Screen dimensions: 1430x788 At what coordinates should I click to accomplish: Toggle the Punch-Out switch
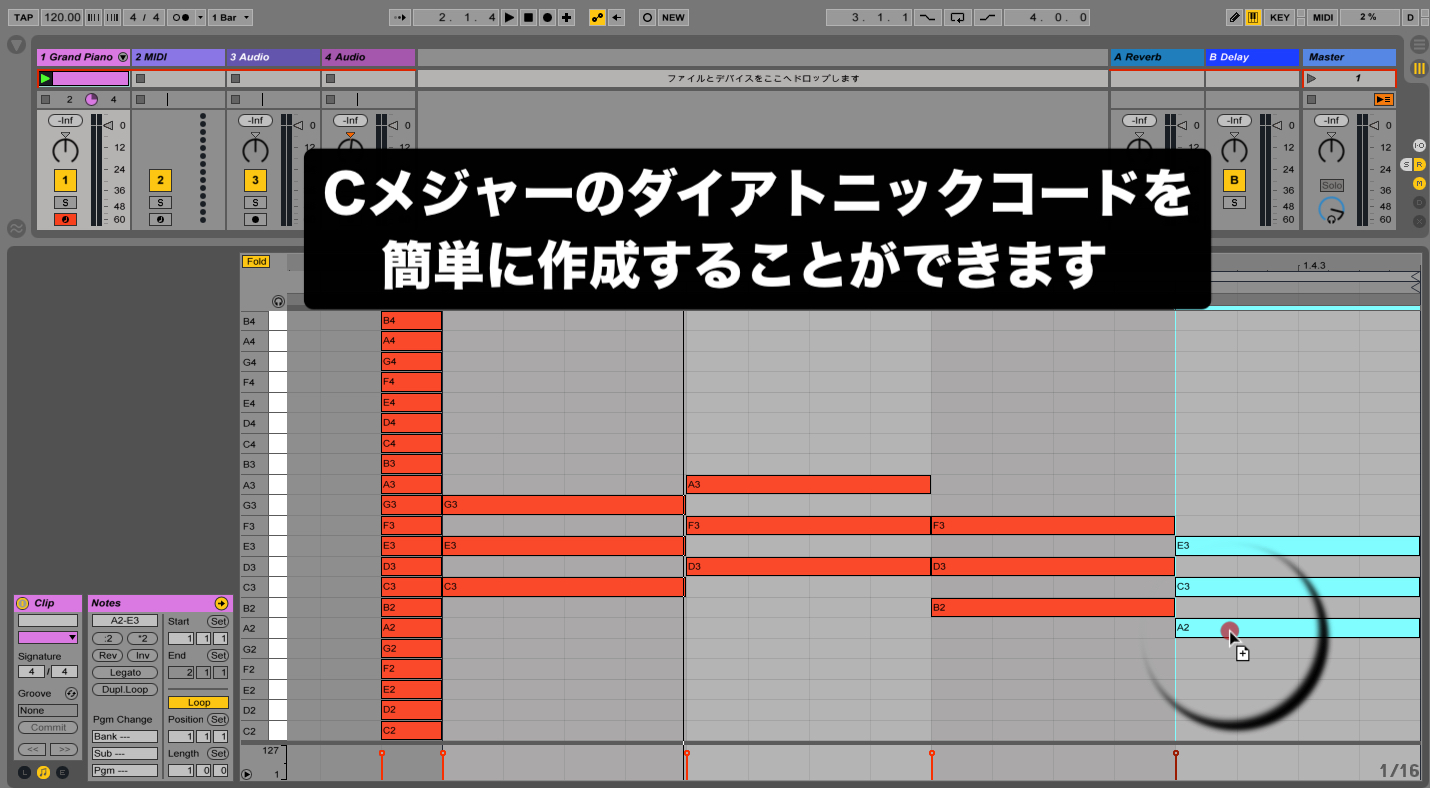[x=988, y=17]
